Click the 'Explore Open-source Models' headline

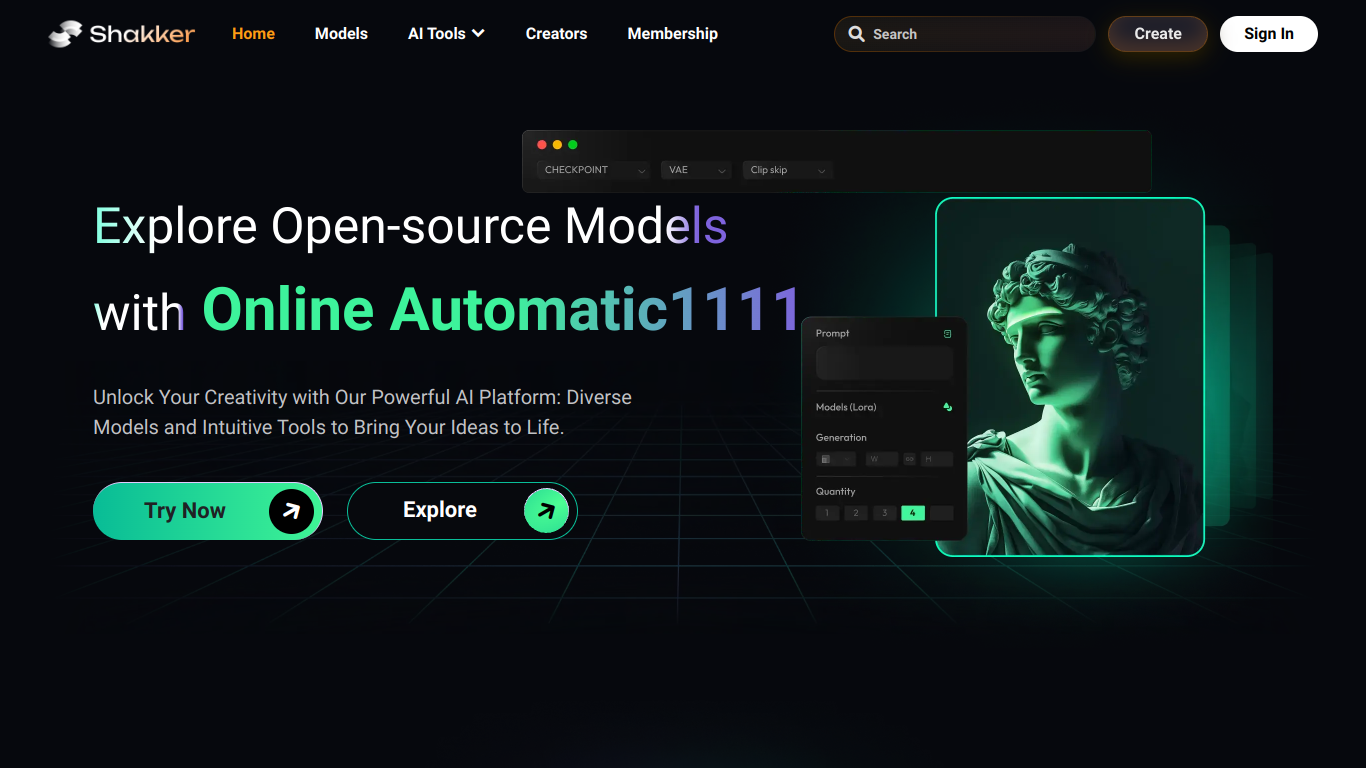[x=411, y=226]
